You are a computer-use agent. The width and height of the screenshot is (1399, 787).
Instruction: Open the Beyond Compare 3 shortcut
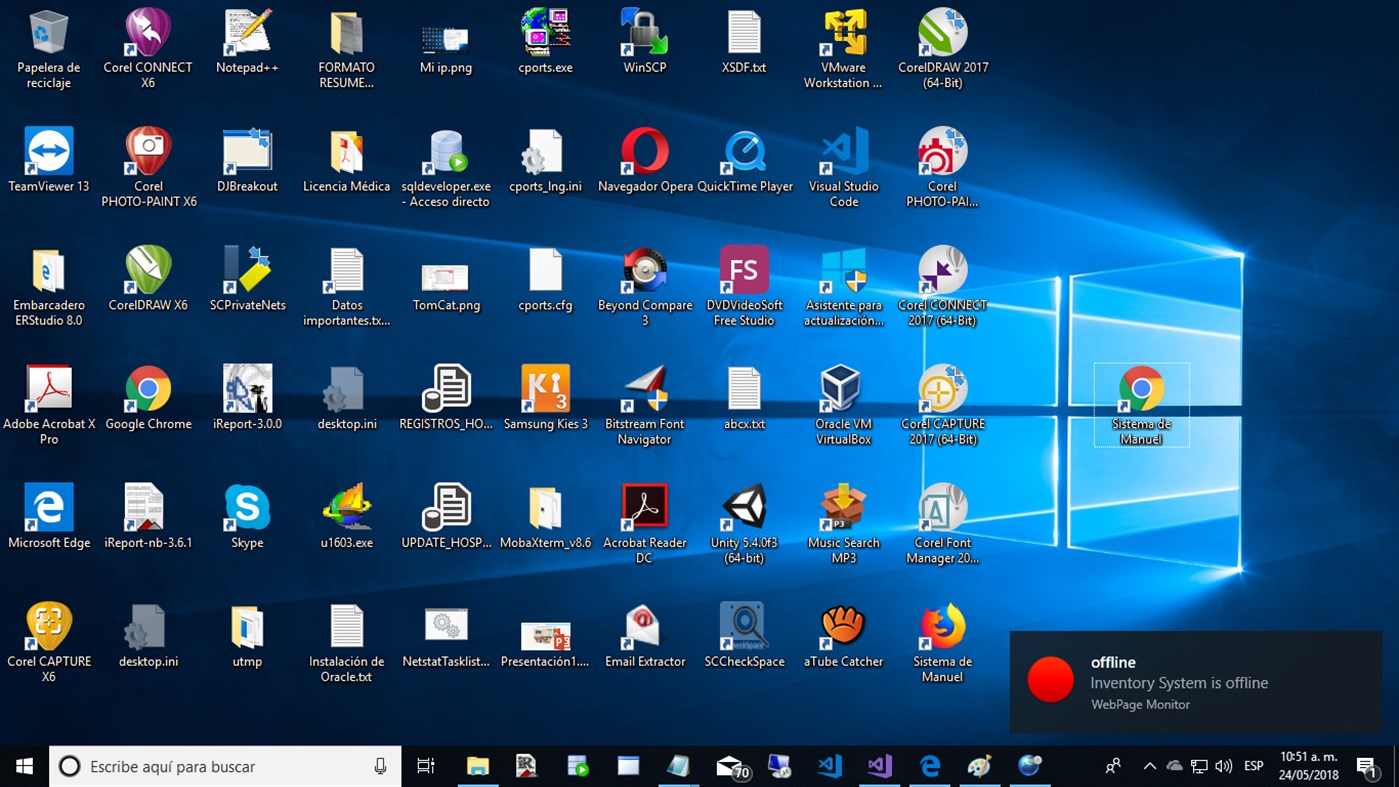point(644,287)
